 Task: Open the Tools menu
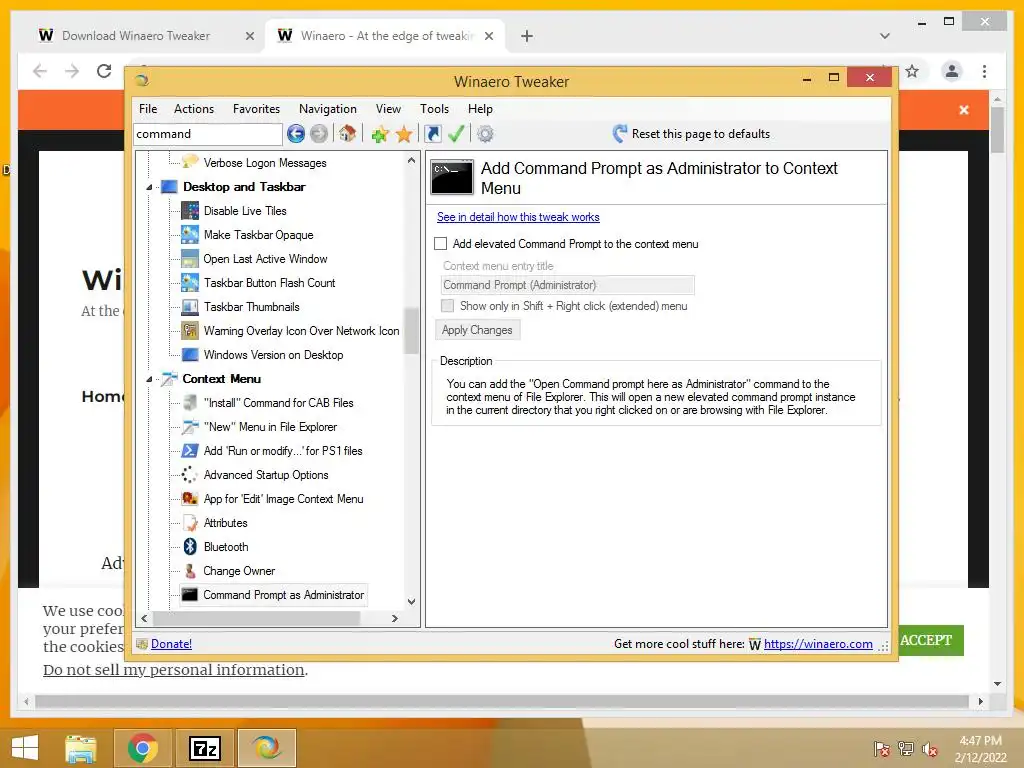click(434, 109)
